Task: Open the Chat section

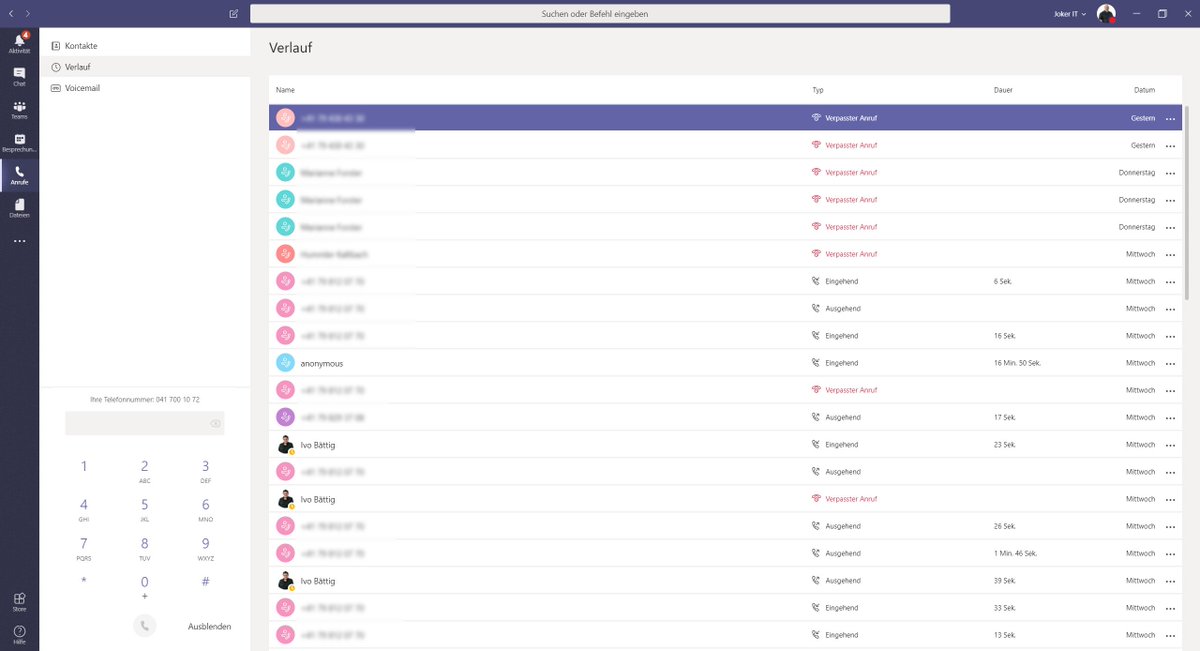Action: tap(18, 77)
